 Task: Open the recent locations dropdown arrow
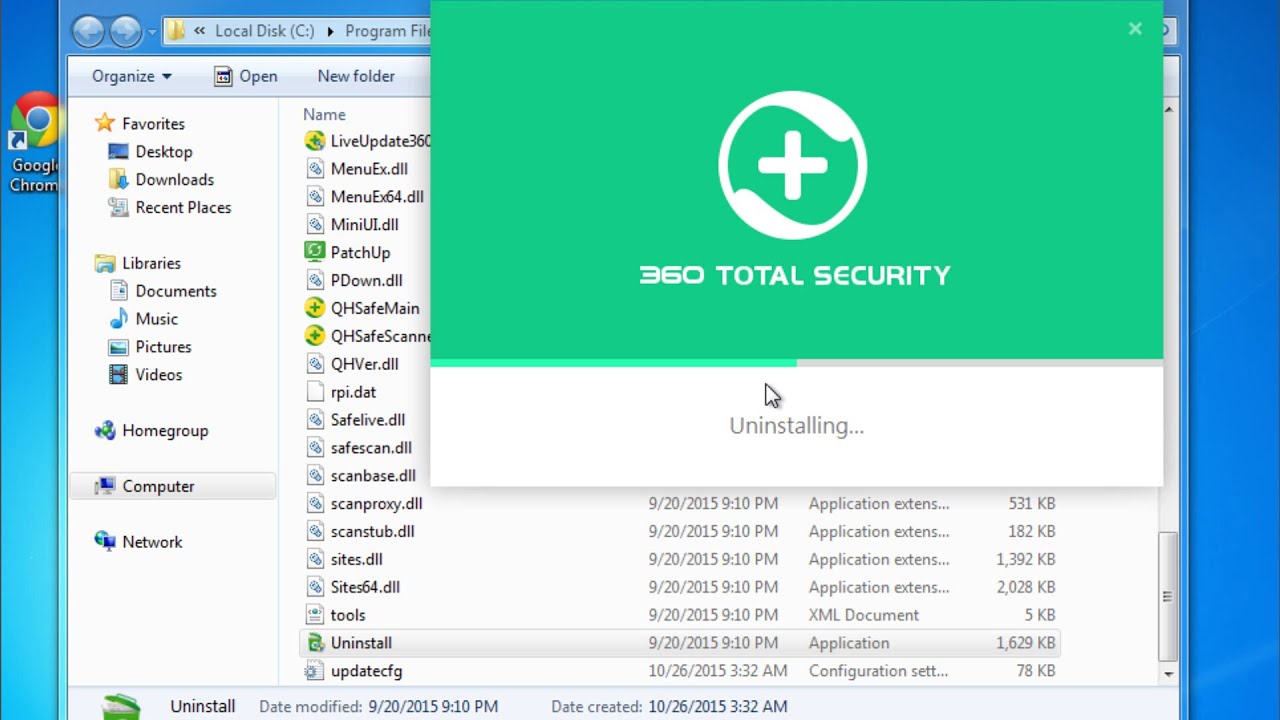click(152, 32)
